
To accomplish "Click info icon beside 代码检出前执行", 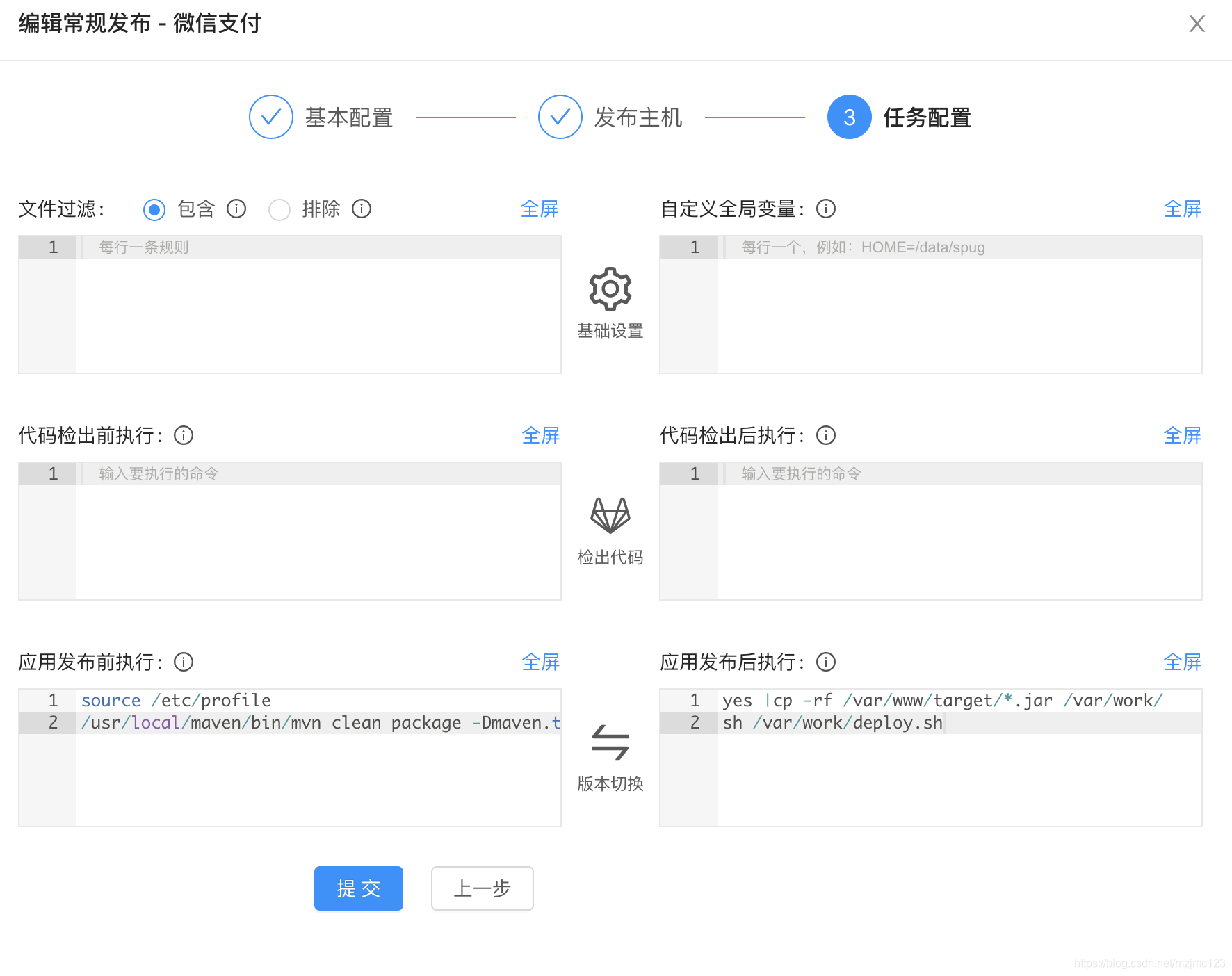I will point(184,435).
